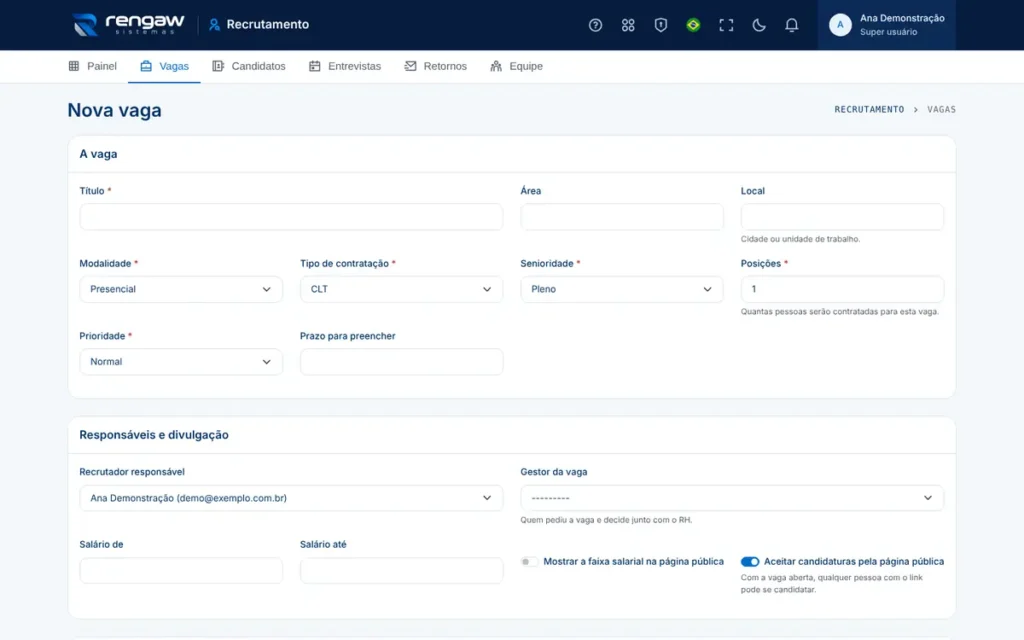Click the Candidatos list icon
The image size is (1024, 640).
pos(218,66)
